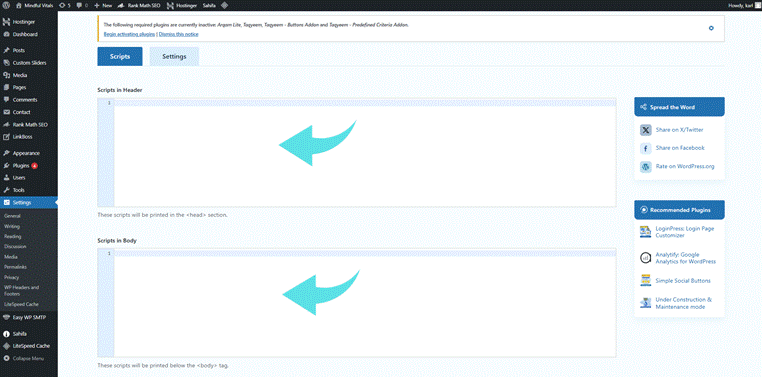Click inside the Scripts in Body editor

click(x=364, y=303)
